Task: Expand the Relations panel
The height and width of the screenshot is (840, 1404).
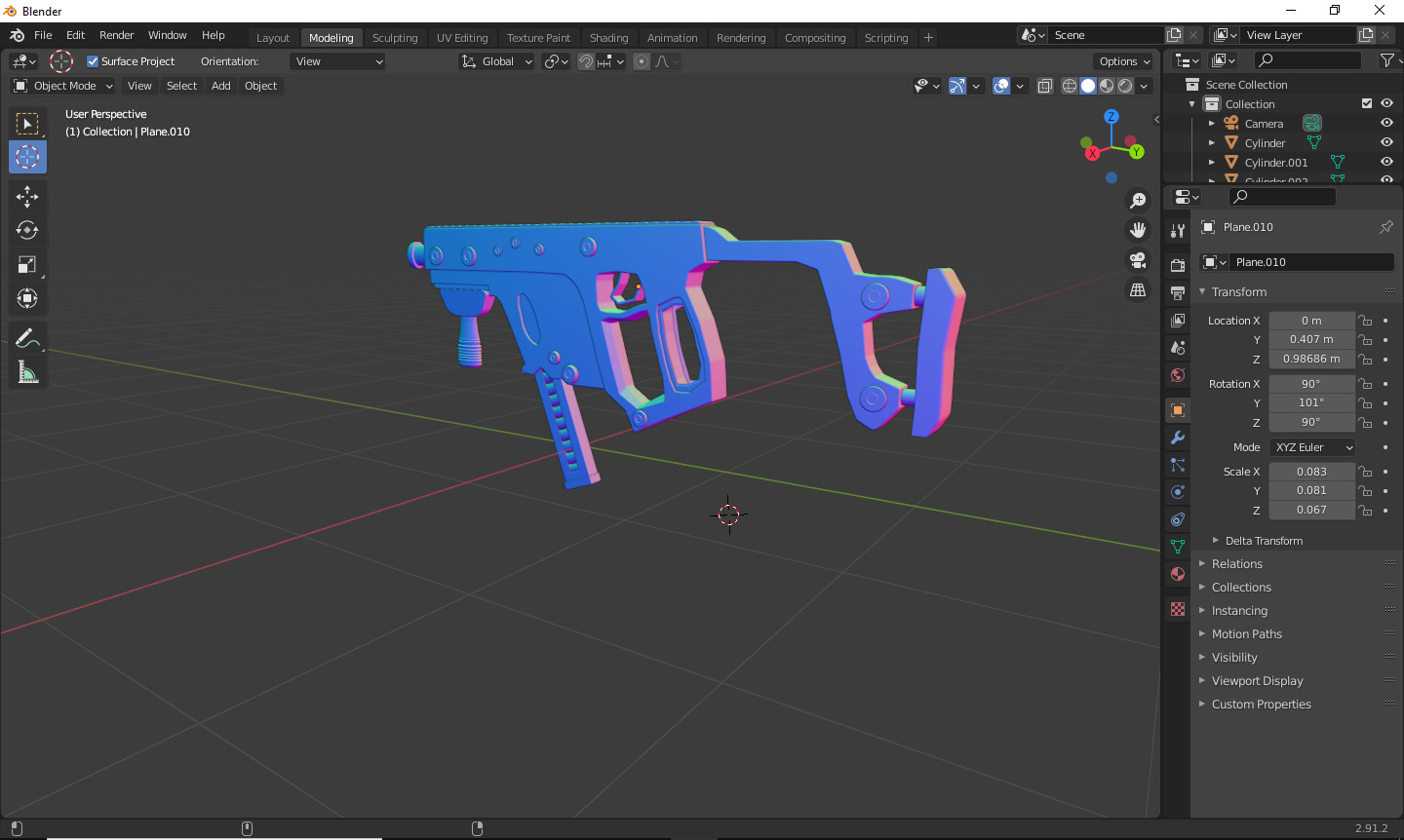Action: click(x=1236, y=564)
